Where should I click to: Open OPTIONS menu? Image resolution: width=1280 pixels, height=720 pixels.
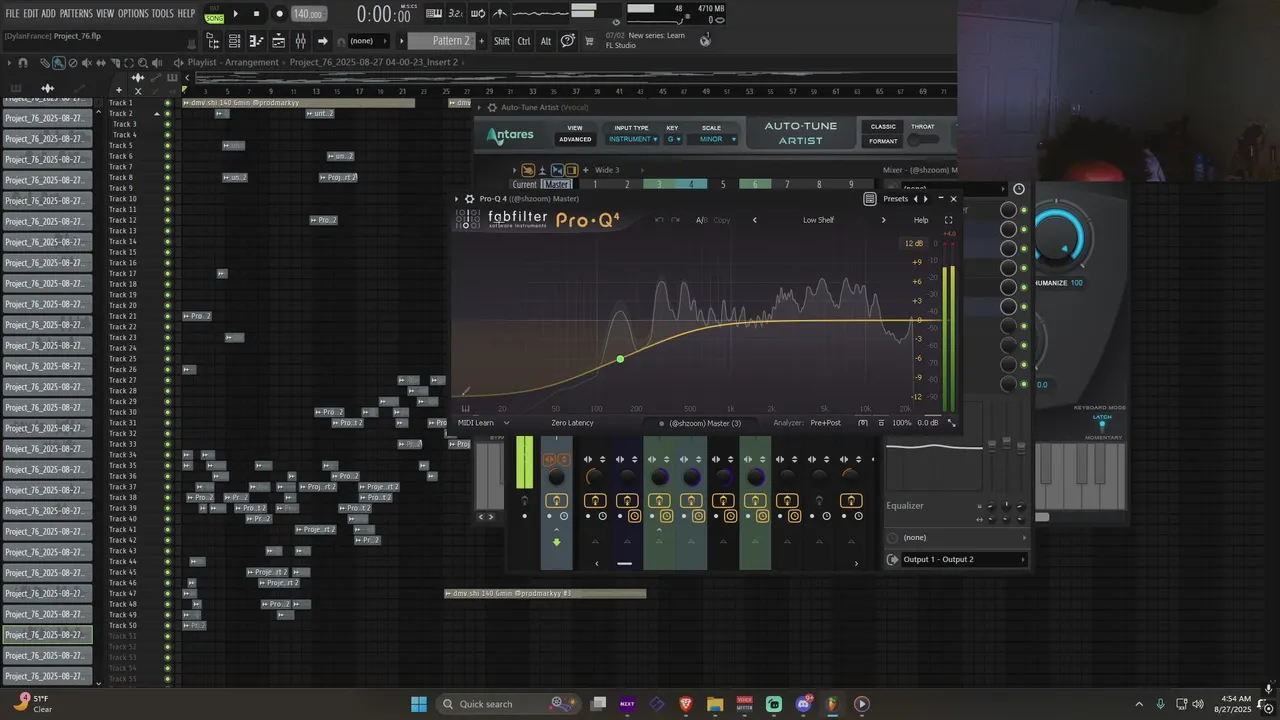(133, 14)
